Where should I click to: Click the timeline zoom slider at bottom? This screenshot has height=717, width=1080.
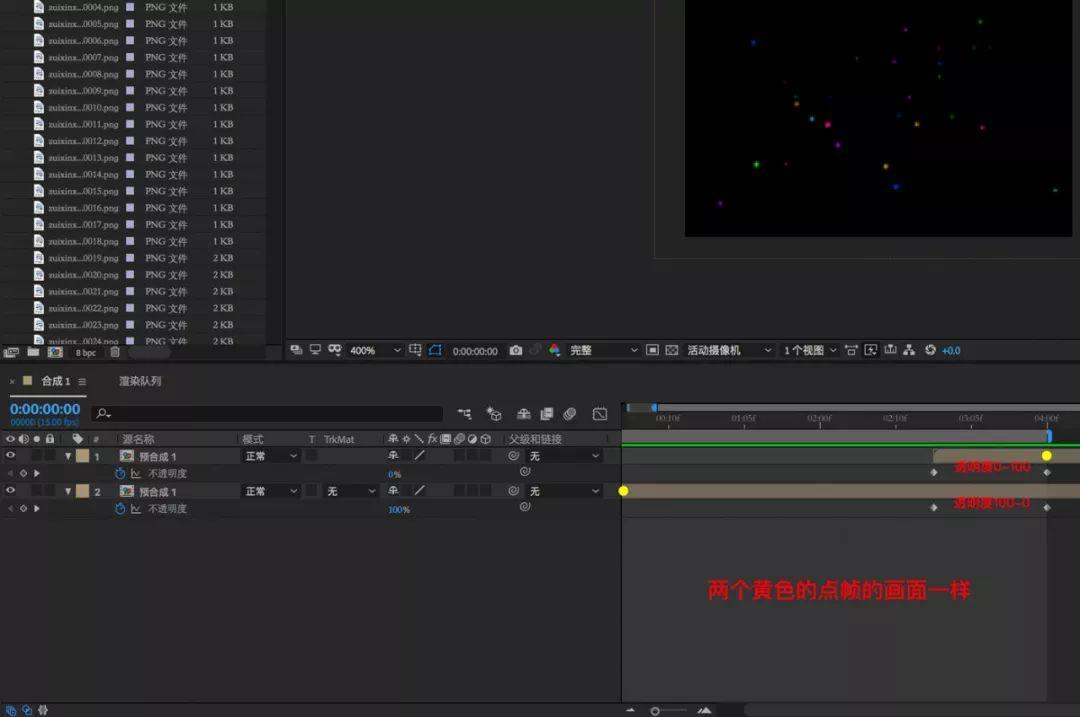656,711
